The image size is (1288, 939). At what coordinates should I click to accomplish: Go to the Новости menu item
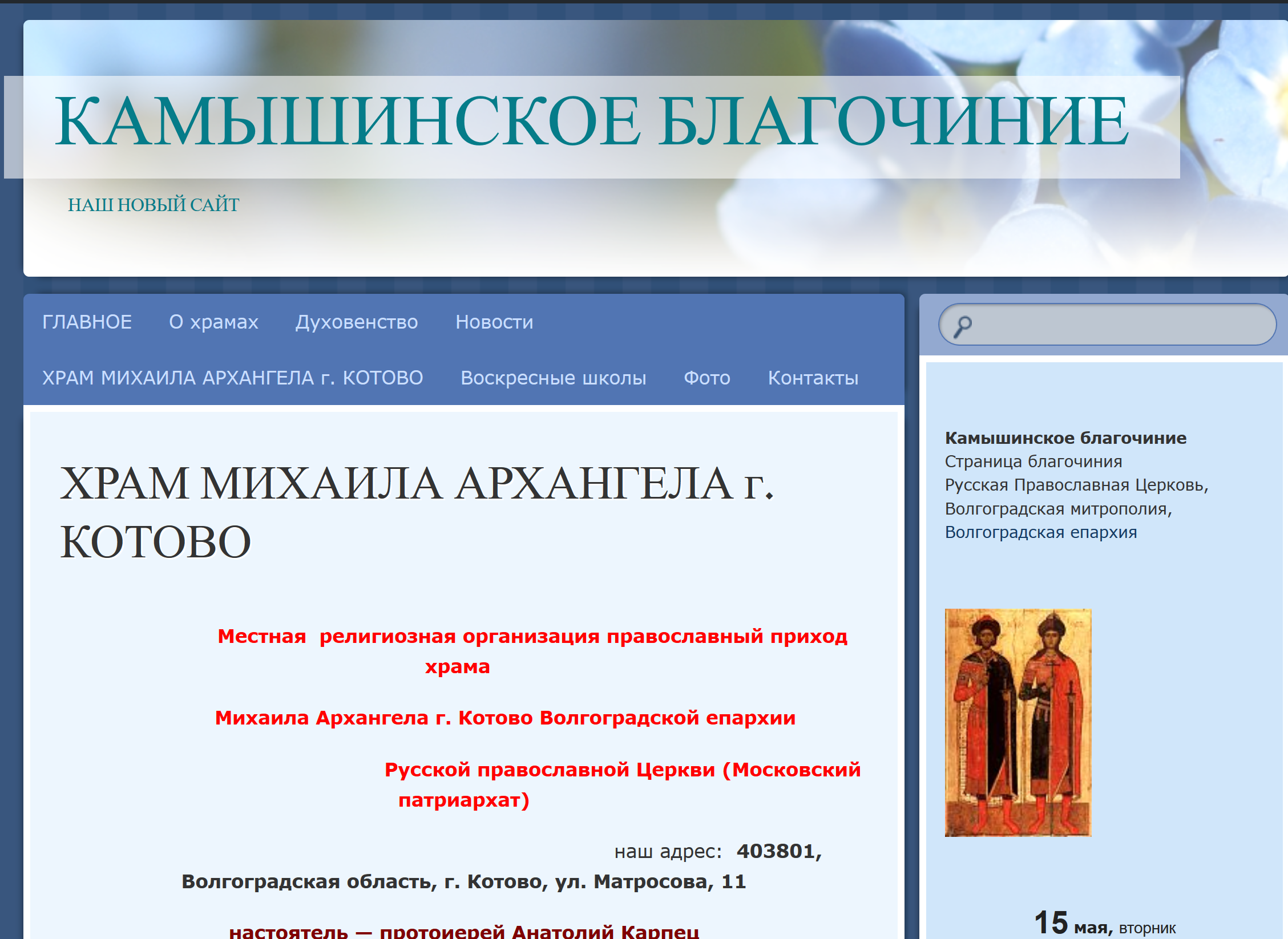coord(494,322)
